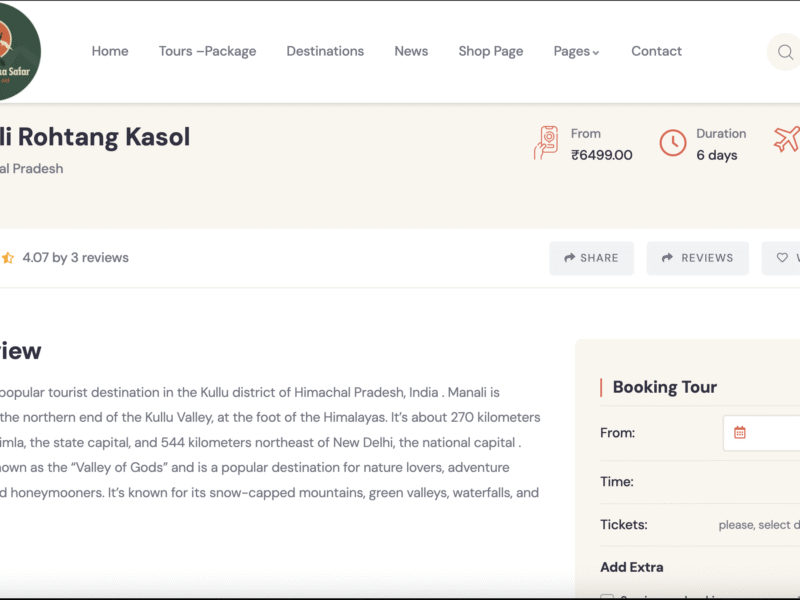
Task: Expand the Pages dropdown menu
Action: tap(576, 51)
